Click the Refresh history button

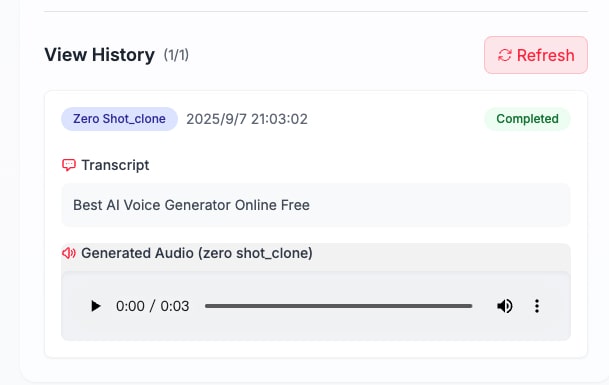[536, 55]
